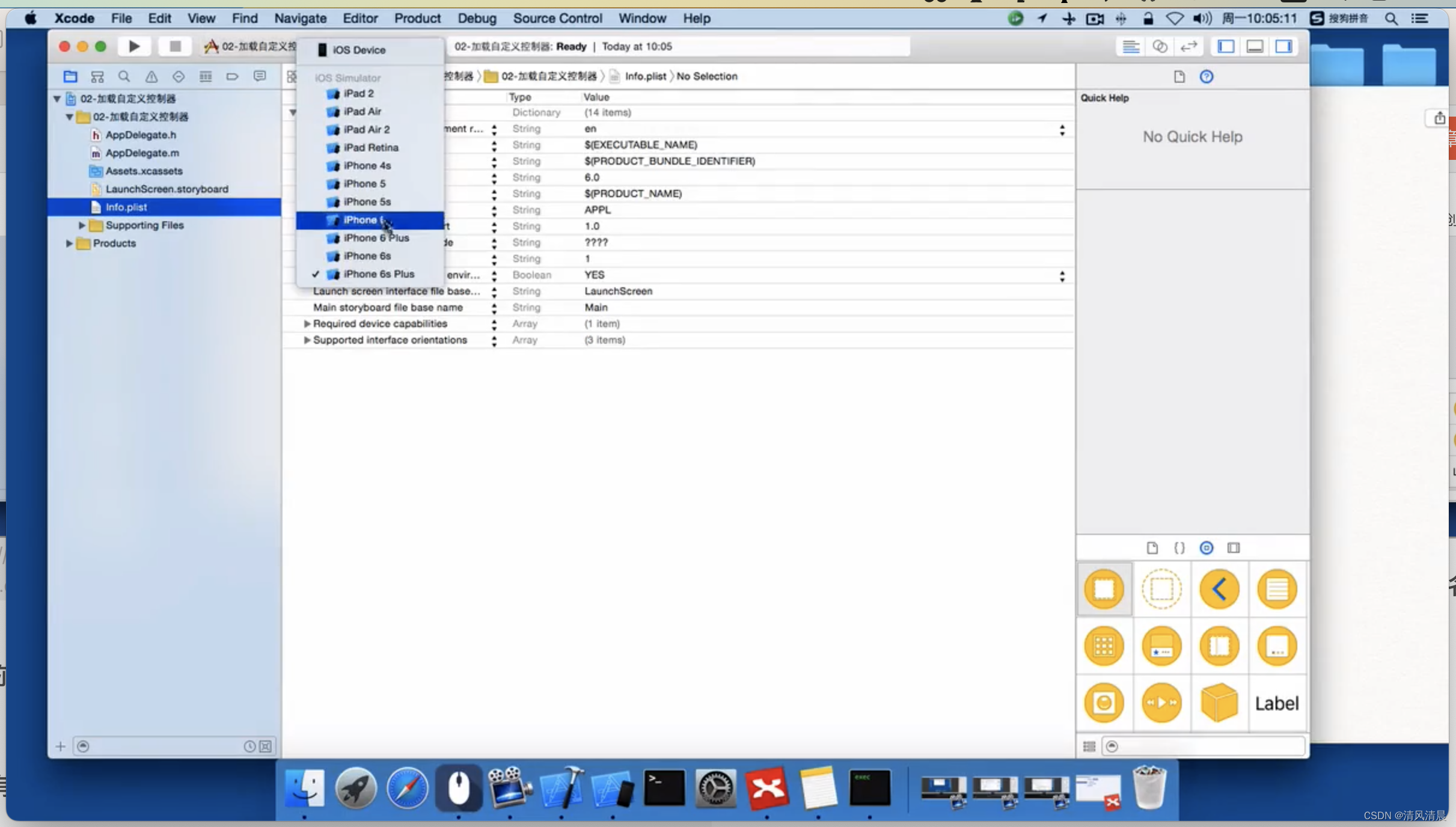Collapse the project root in navigator

[x=57, y=99]
